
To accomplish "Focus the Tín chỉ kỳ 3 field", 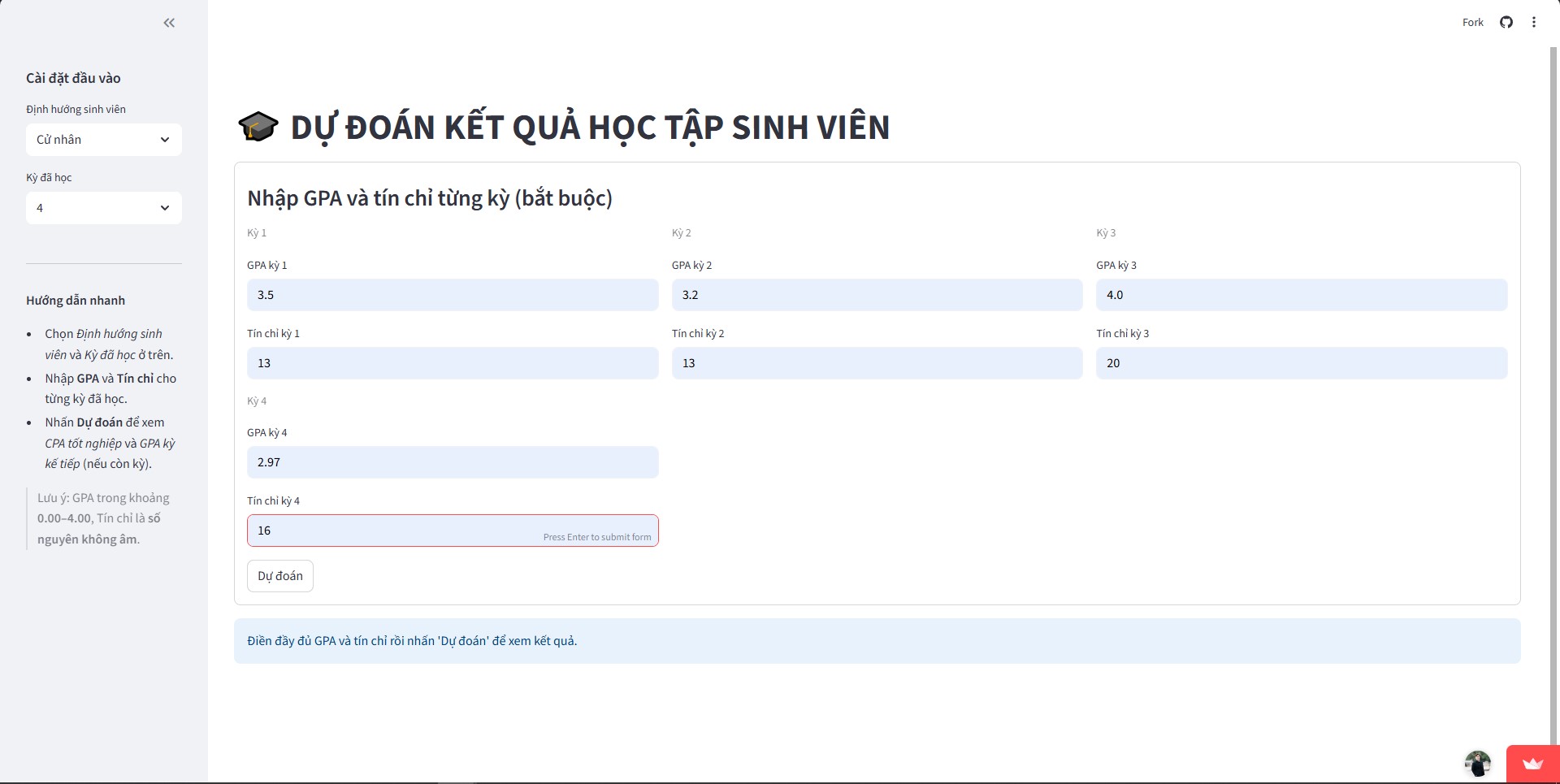I will pos(1302,363).
